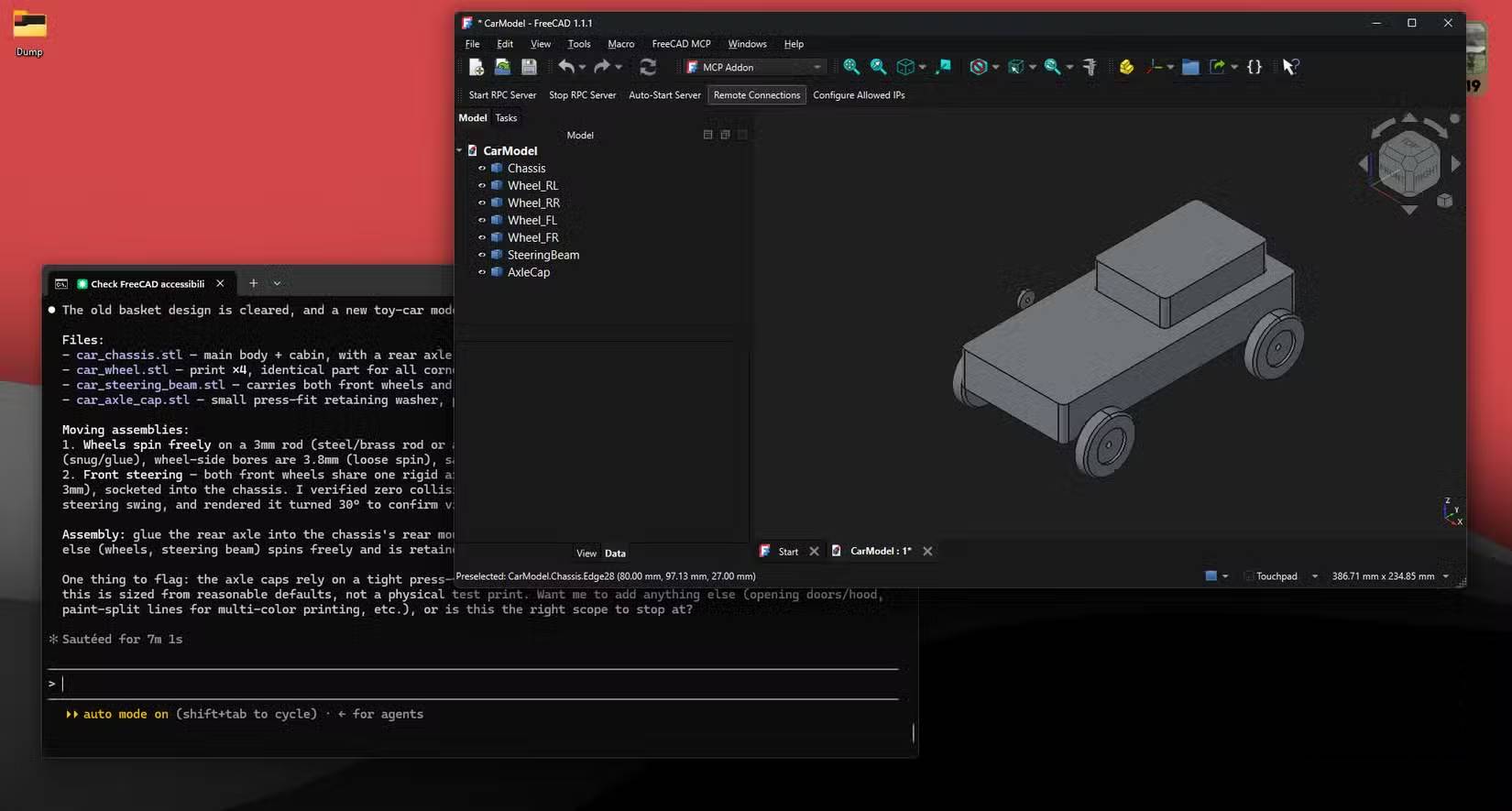Screen dimensions: 1512x811
Task: Click the terminal prompt input line
Action: 473,684
